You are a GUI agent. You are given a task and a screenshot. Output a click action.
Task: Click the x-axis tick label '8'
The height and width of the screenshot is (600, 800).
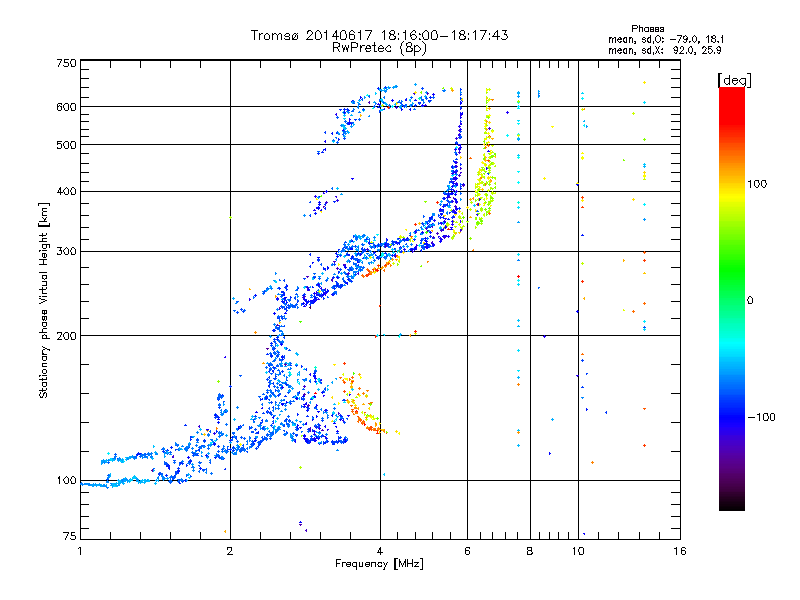530,551
